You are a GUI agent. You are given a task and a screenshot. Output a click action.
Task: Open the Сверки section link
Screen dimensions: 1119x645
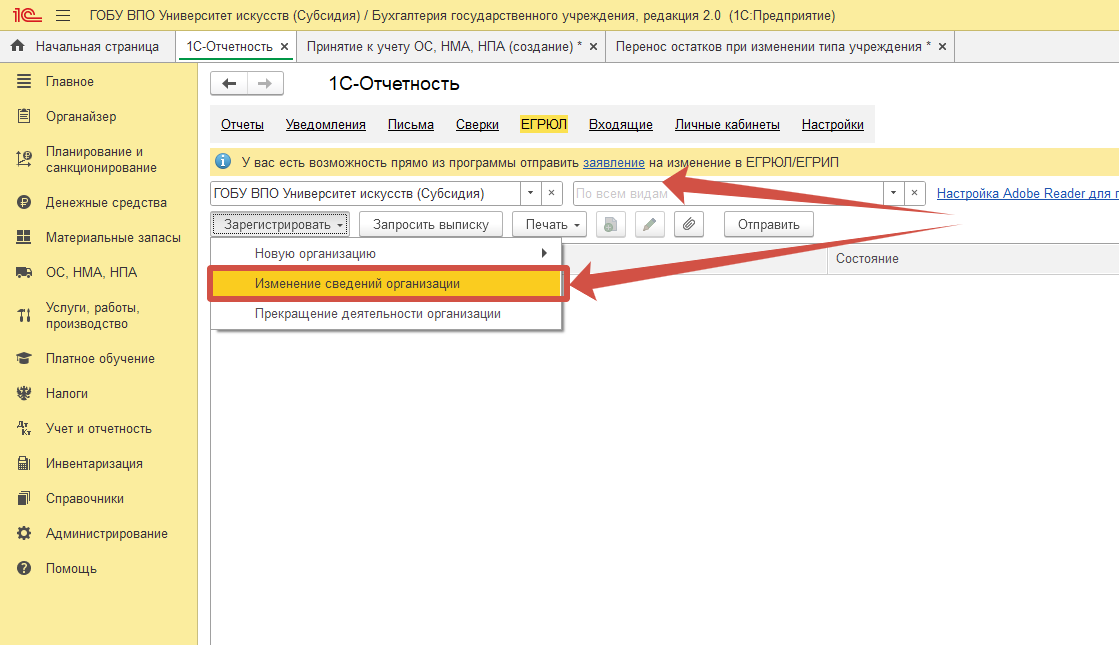(477, 125)
